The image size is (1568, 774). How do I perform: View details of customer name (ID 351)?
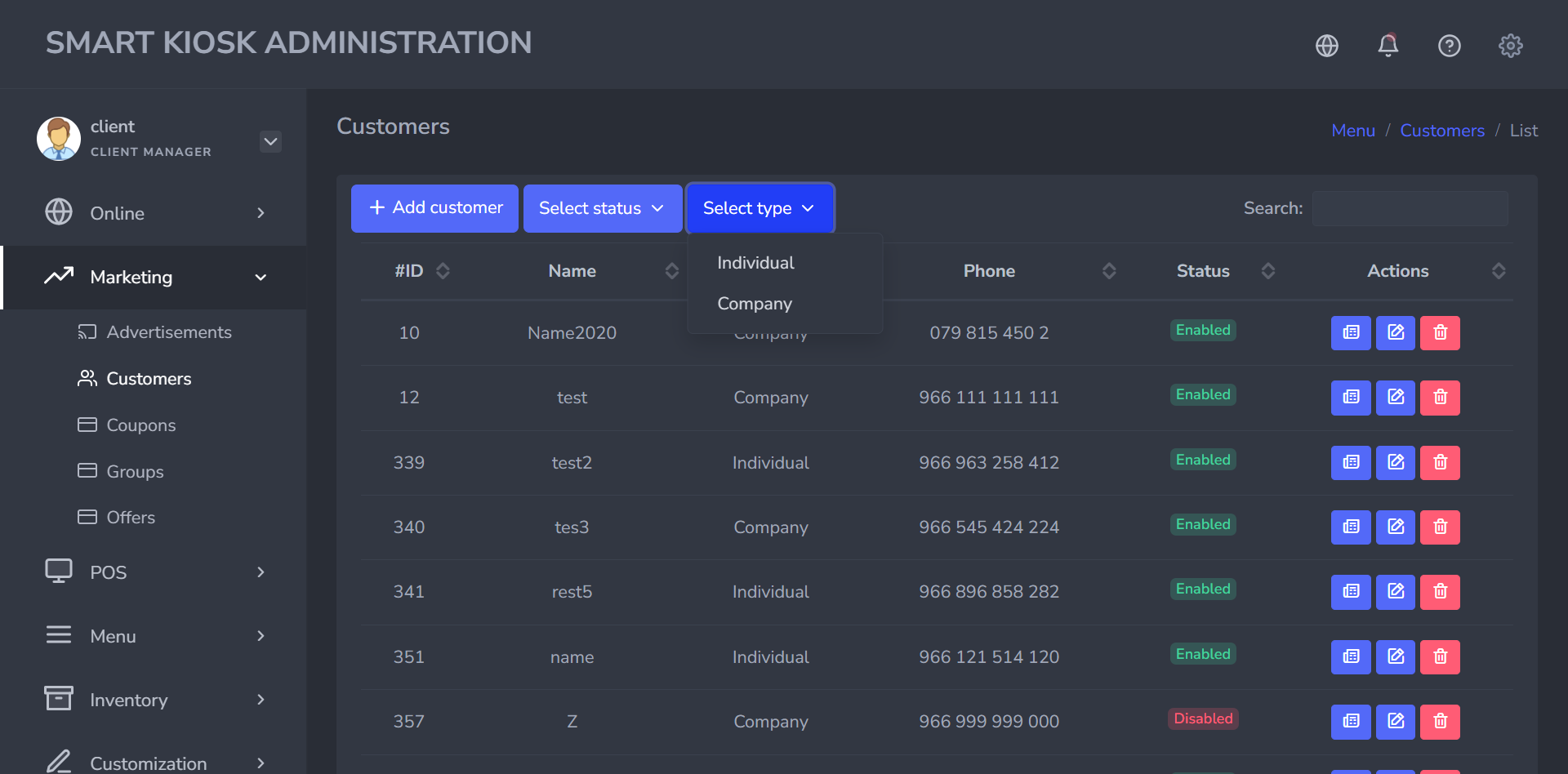pos(1351,657)
